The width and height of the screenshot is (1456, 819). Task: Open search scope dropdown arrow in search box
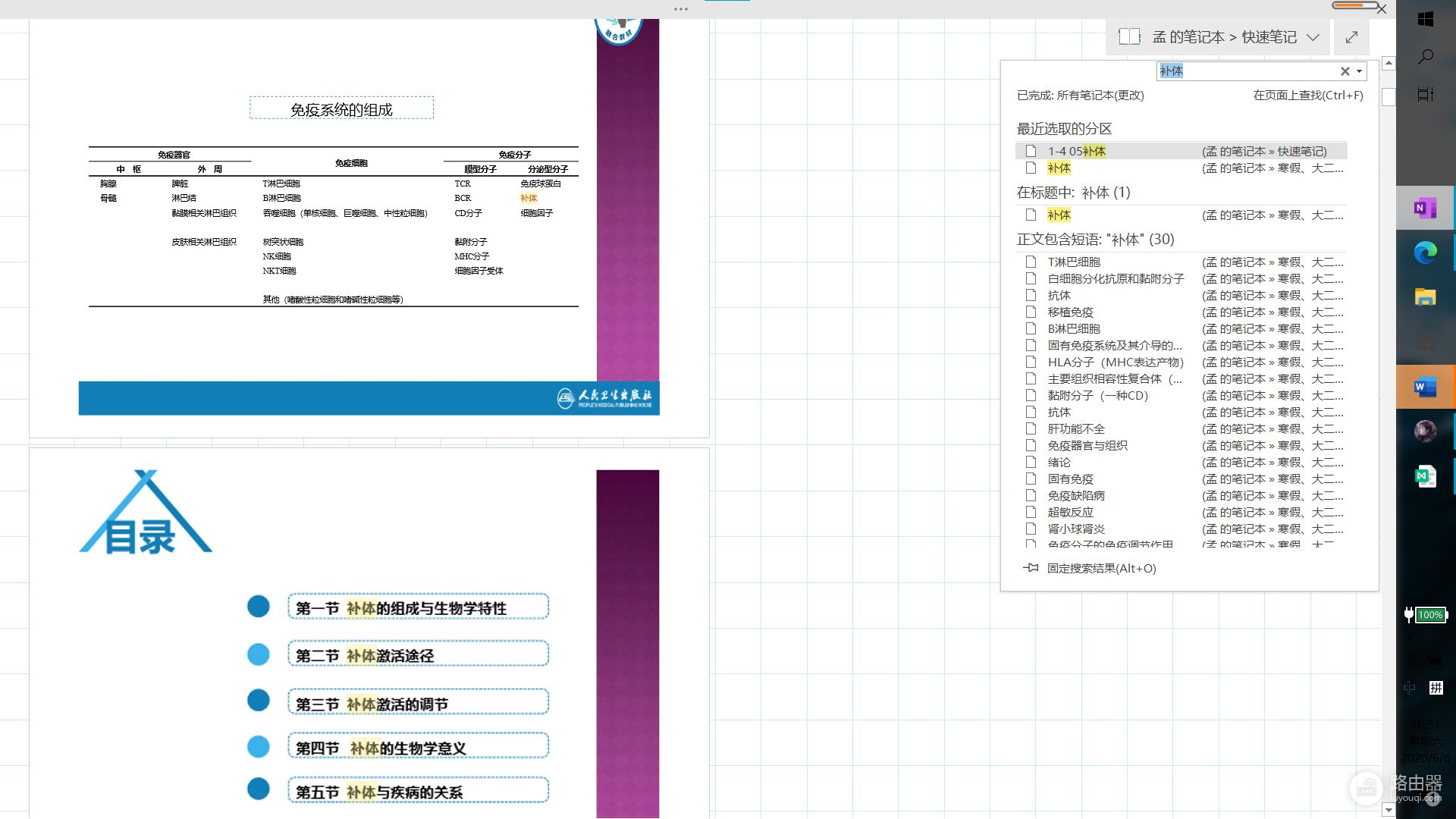click(1360, 71)
